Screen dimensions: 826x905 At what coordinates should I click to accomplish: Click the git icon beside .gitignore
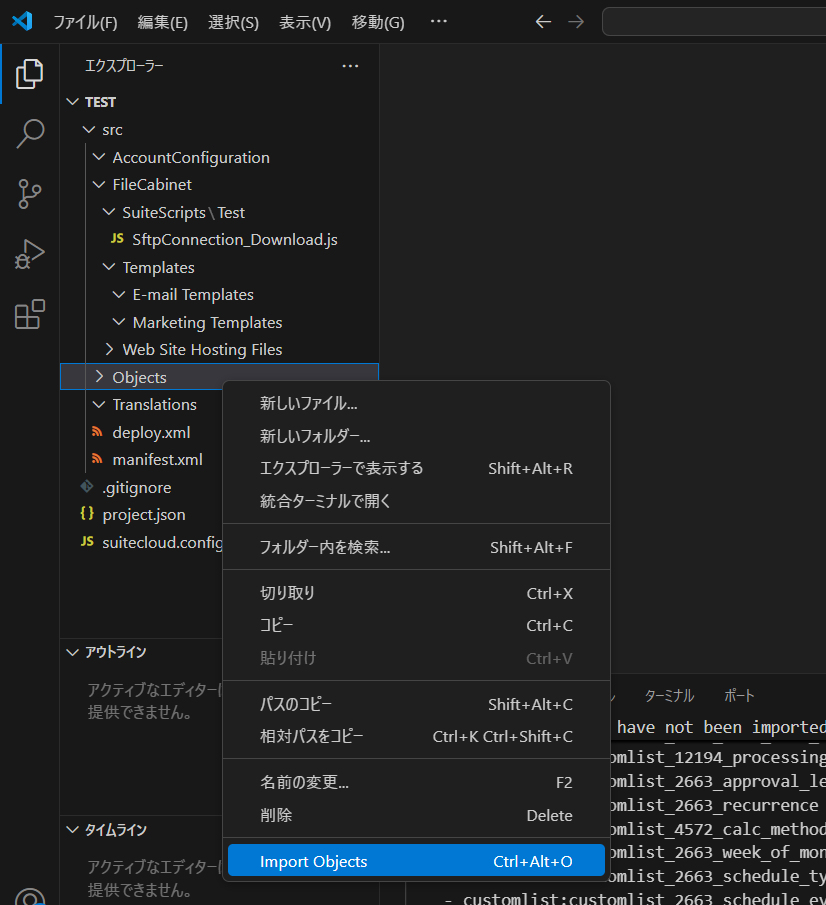point(87,487)
